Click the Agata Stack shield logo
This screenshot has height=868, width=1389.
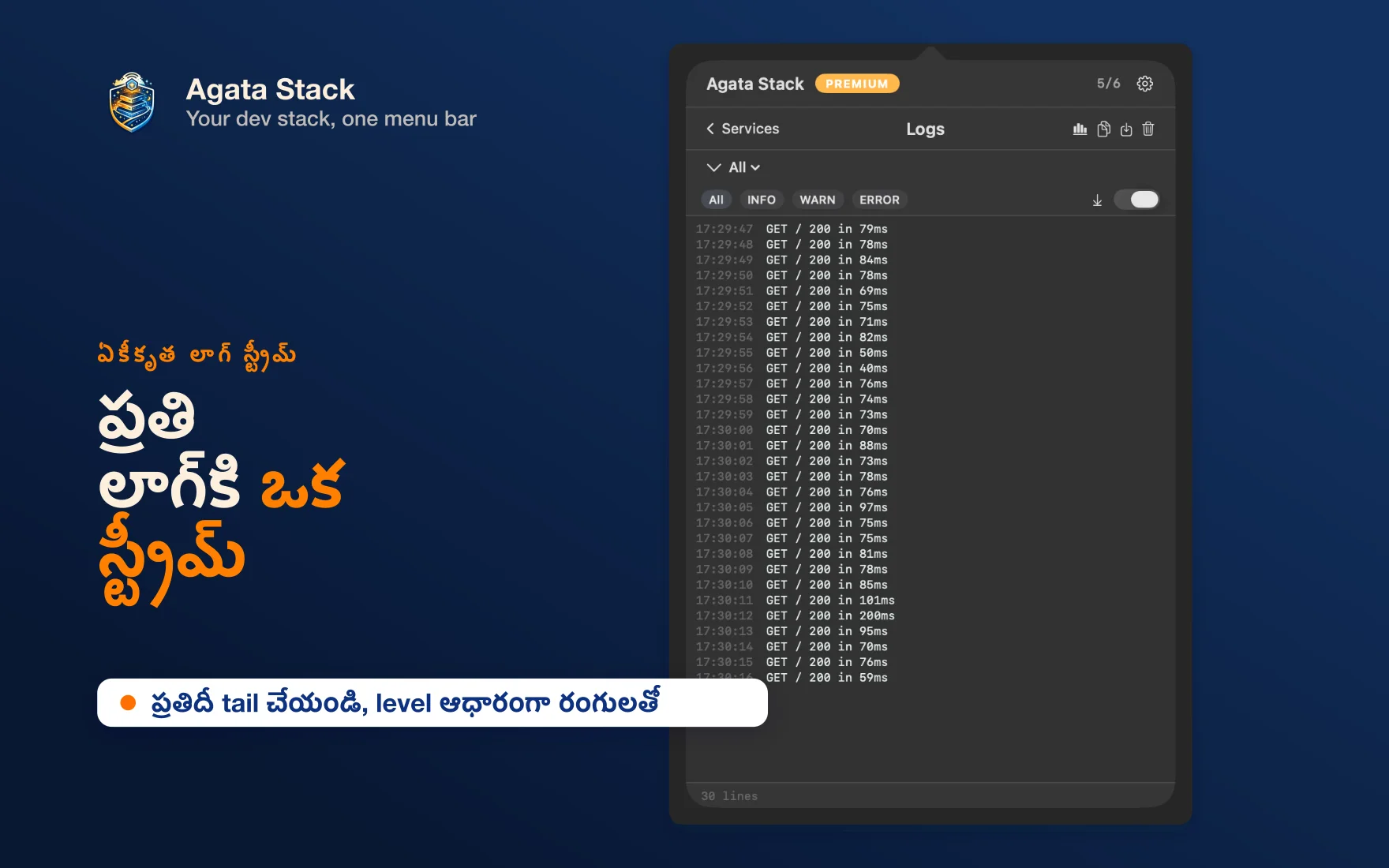click(132, 103)
